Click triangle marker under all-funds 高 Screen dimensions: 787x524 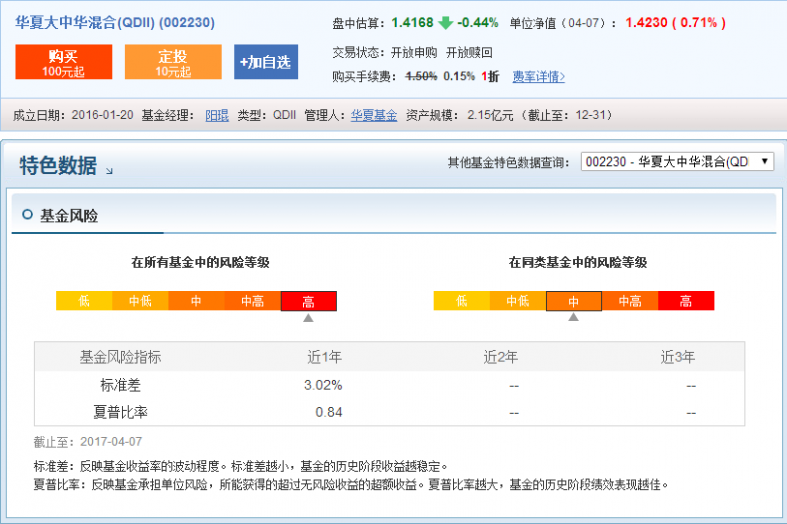(308, 318)
